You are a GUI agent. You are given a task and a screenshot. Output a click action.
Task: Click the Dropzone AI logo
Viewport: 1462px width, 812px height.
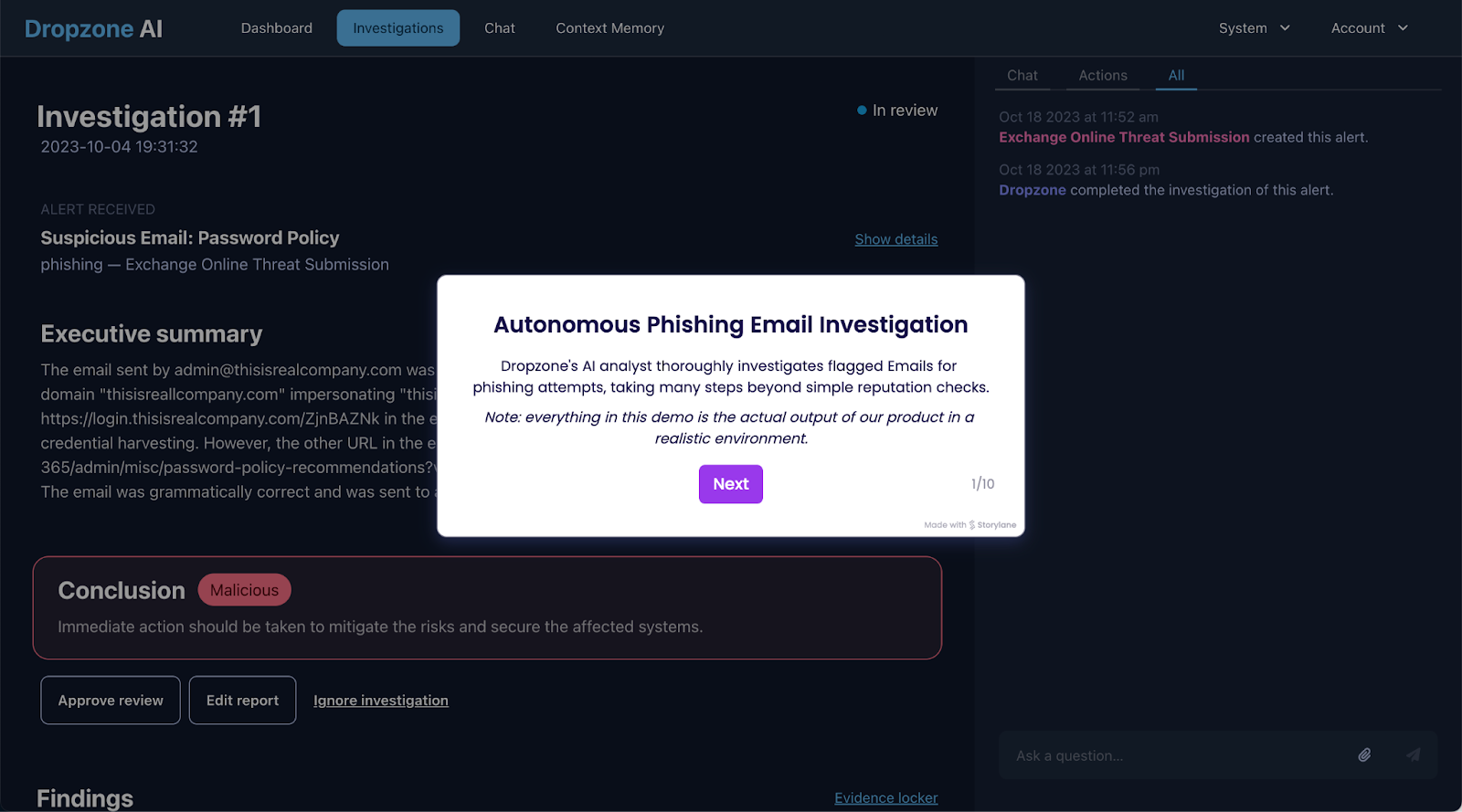click(93, 28)
